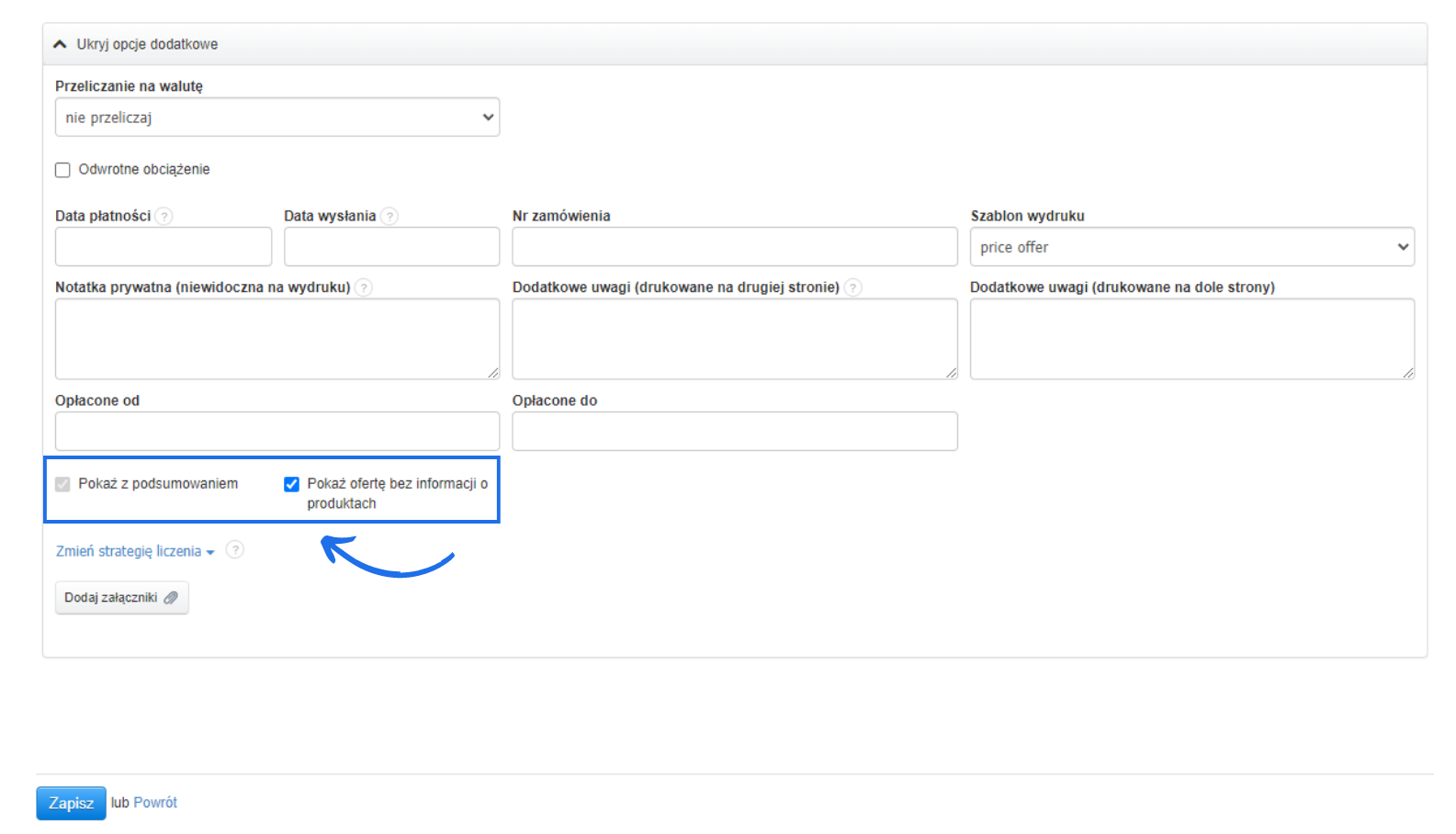The height and width of the screenshot is (834, 1456).
Task: Click help icon next to Data płatności
Action: [164, 216]
